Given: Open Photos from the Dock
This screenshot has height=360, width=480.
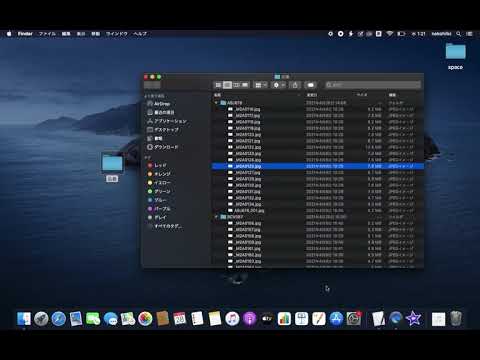Looking at the screenshot, I should pyautogui.click(x=145, y=319).
